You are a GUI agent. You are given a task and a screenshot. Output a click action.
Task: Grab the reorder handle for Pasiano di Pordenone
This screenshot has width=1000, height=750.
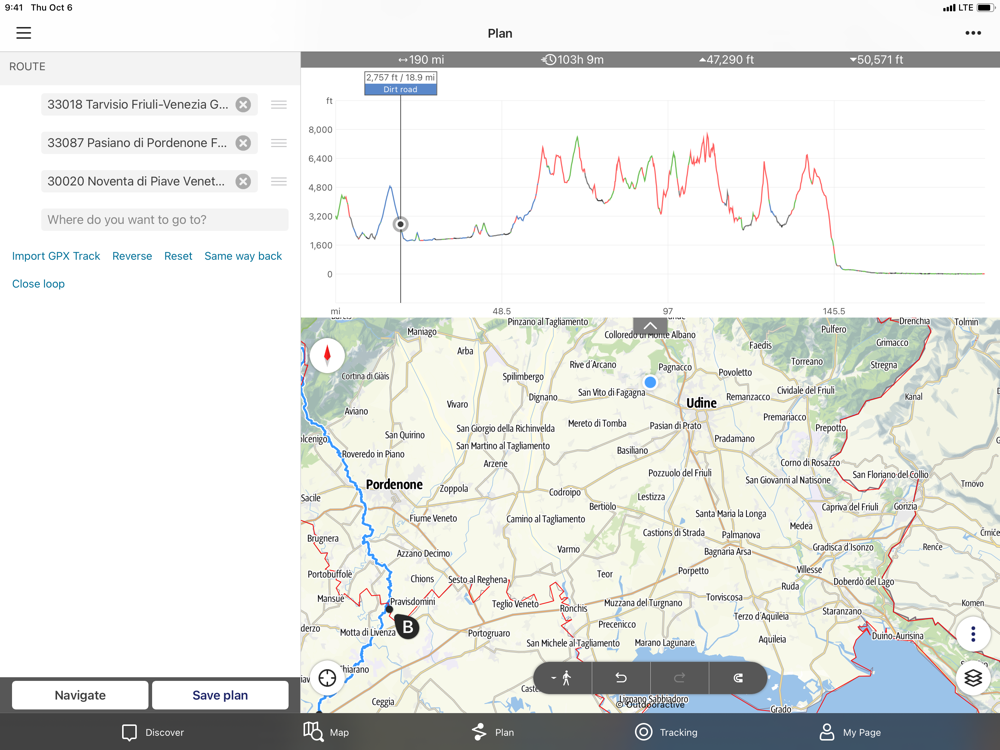click(x=279, y=143)
